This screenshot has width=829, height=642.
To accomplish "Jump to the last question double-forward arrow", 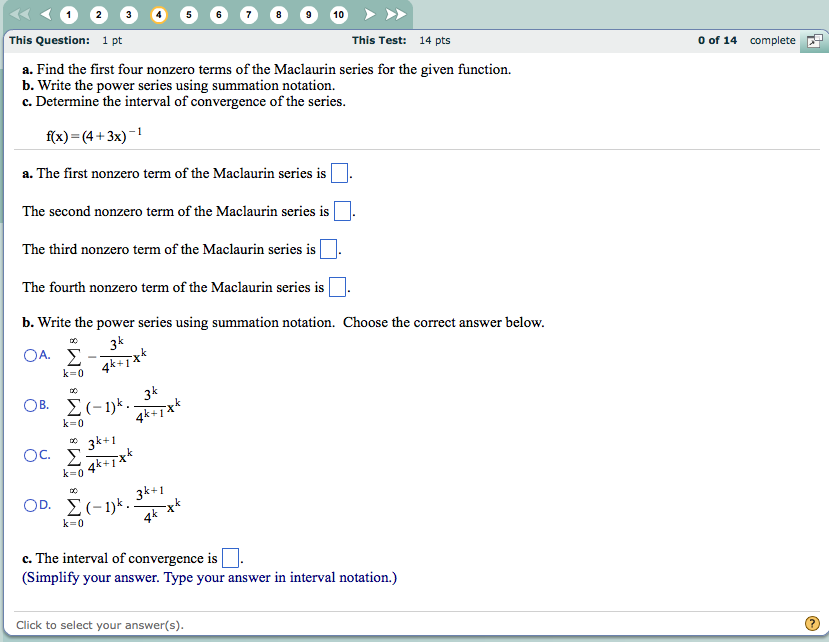I will tap(395, 14).
